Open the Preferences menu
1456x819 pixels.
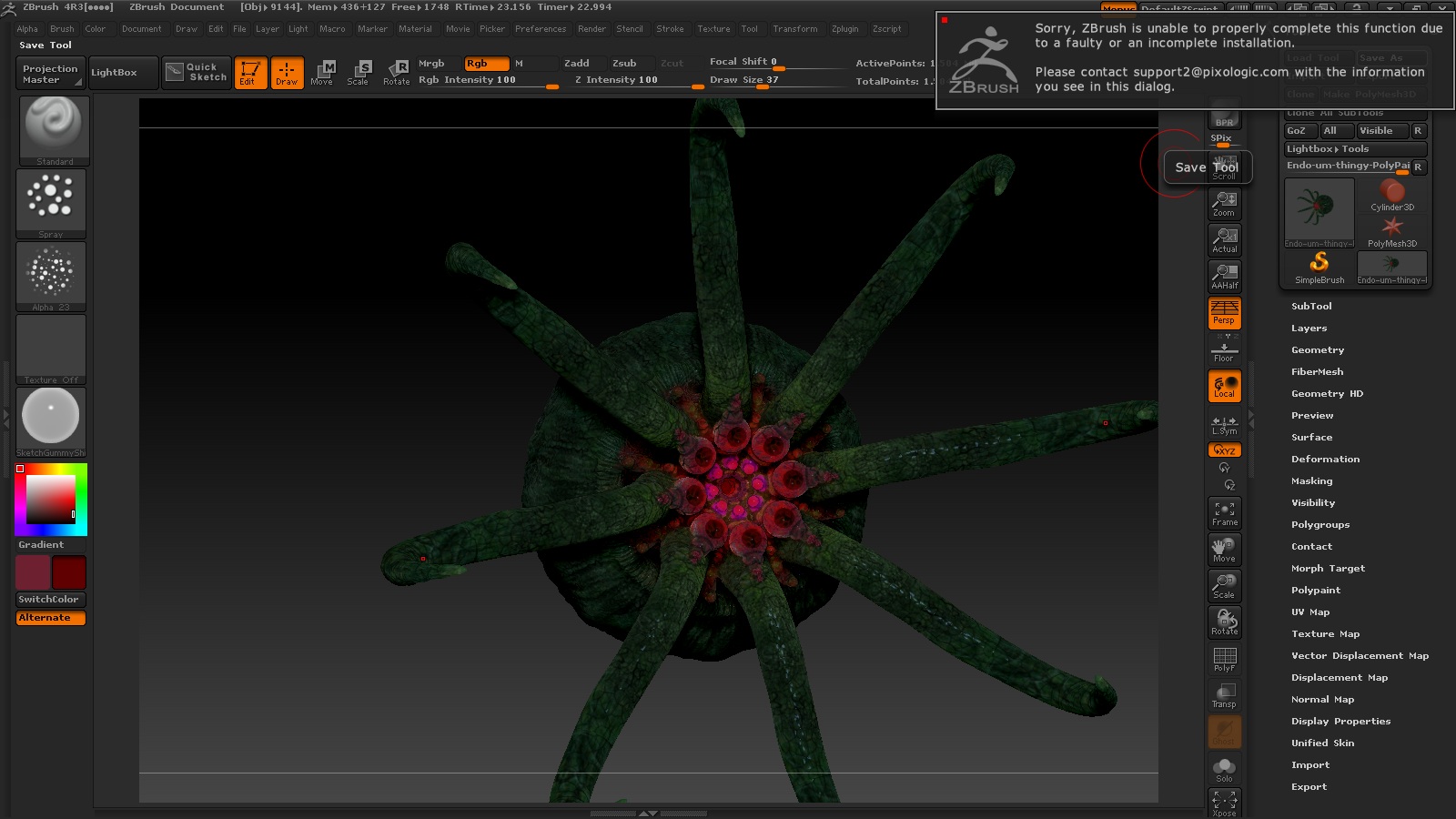point(541,29)
